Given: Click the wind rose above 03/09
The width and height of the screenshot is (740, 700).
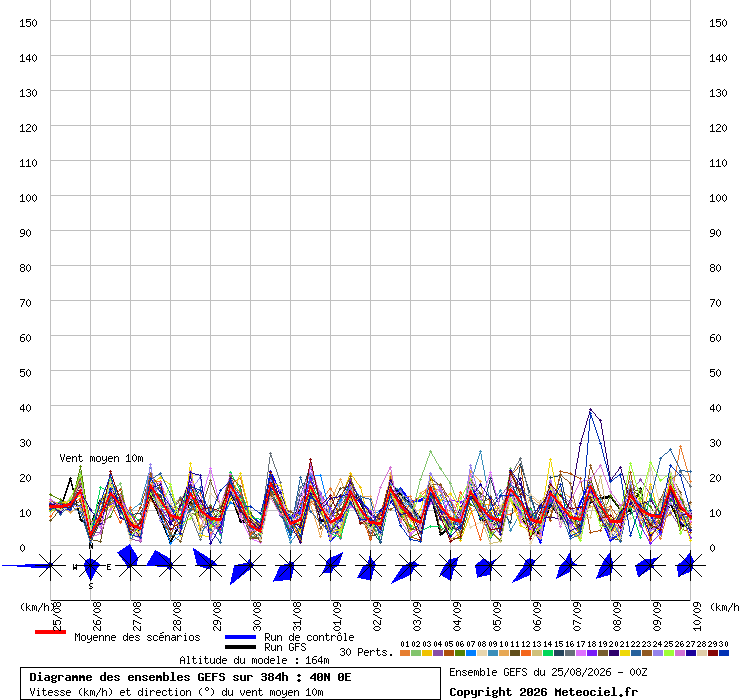Looking at the screenshot, I should pyautogui.click(x=410, y=566).
